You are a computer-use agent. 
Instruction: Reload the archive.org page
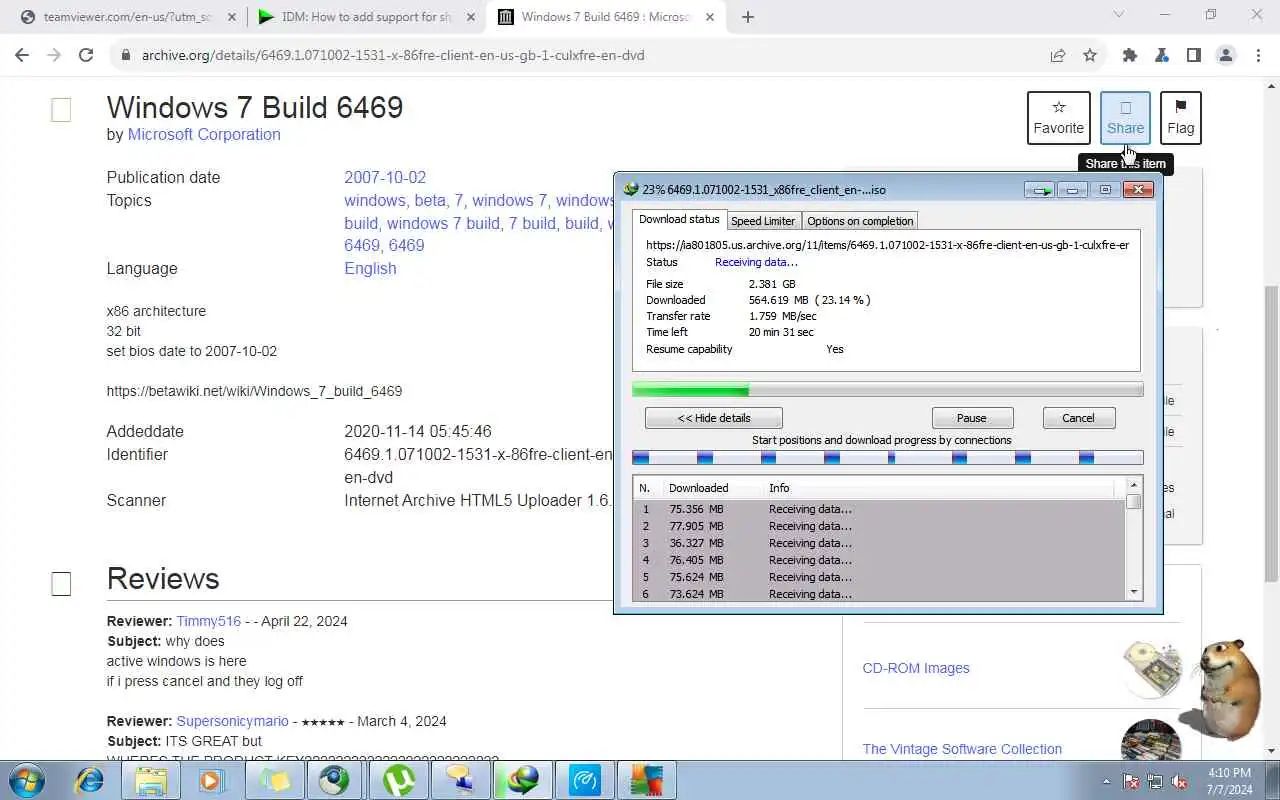[86, 55]
